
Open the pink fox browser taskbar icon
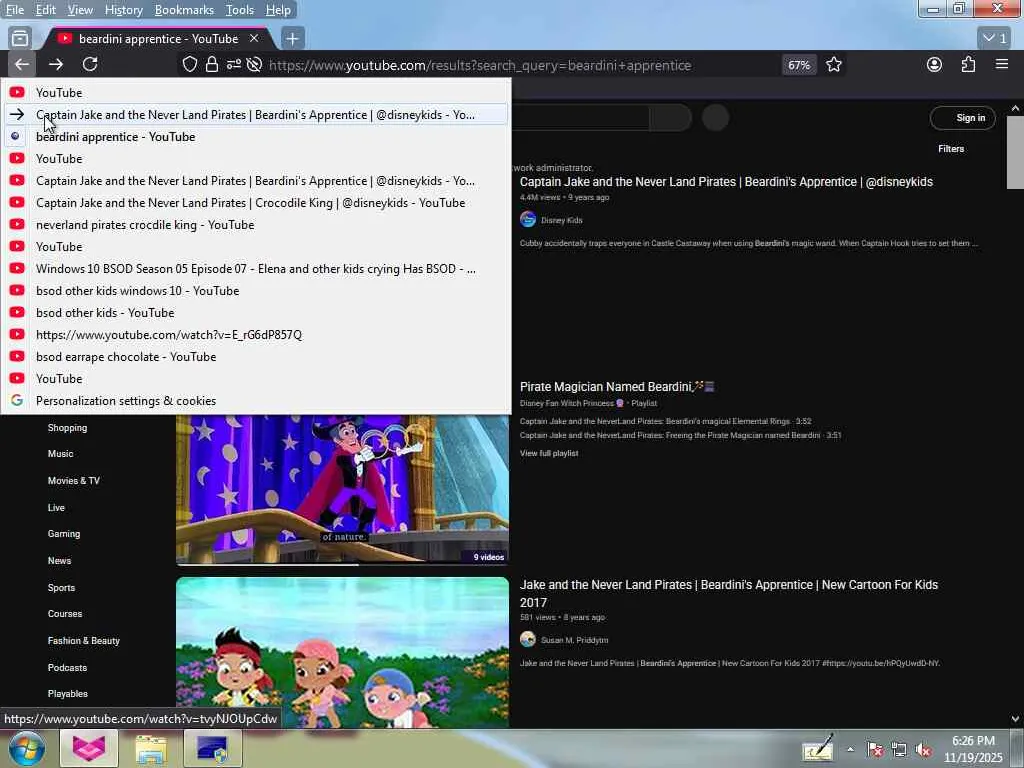tap(89, 748)
